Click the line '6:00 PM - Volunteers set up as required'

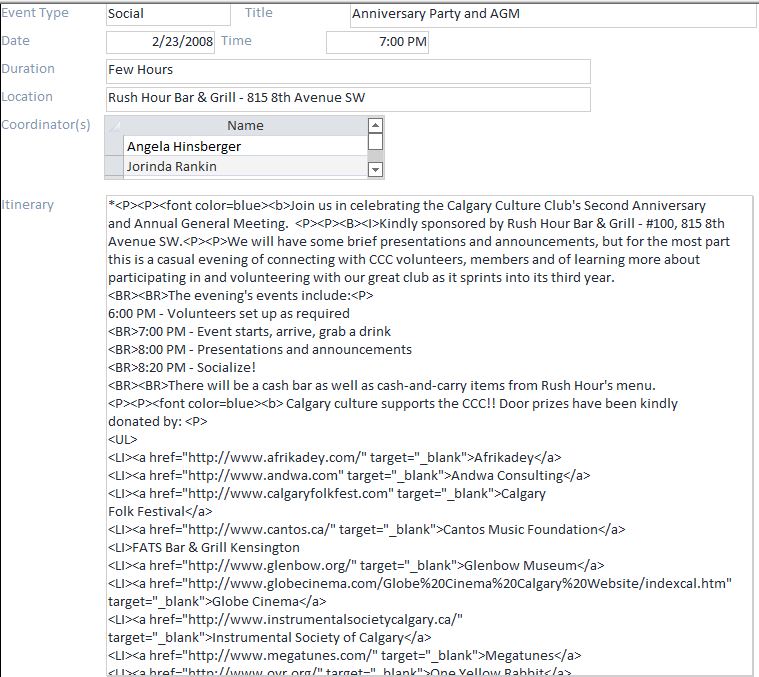click(228, 314)
